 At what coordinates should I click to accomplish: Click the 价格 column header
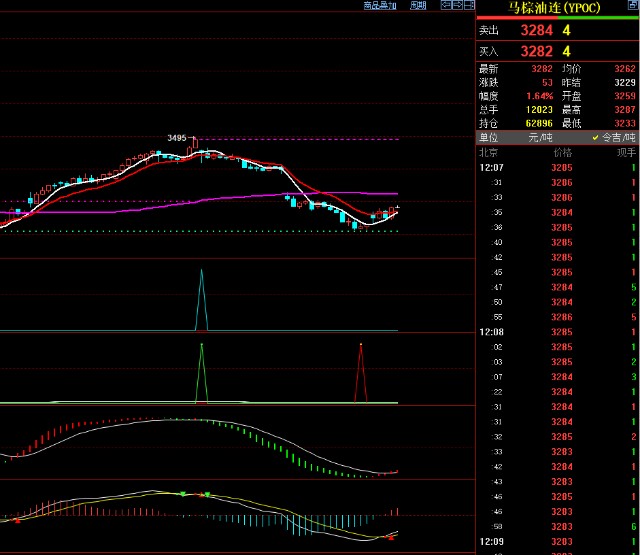(x=563, y=153)
